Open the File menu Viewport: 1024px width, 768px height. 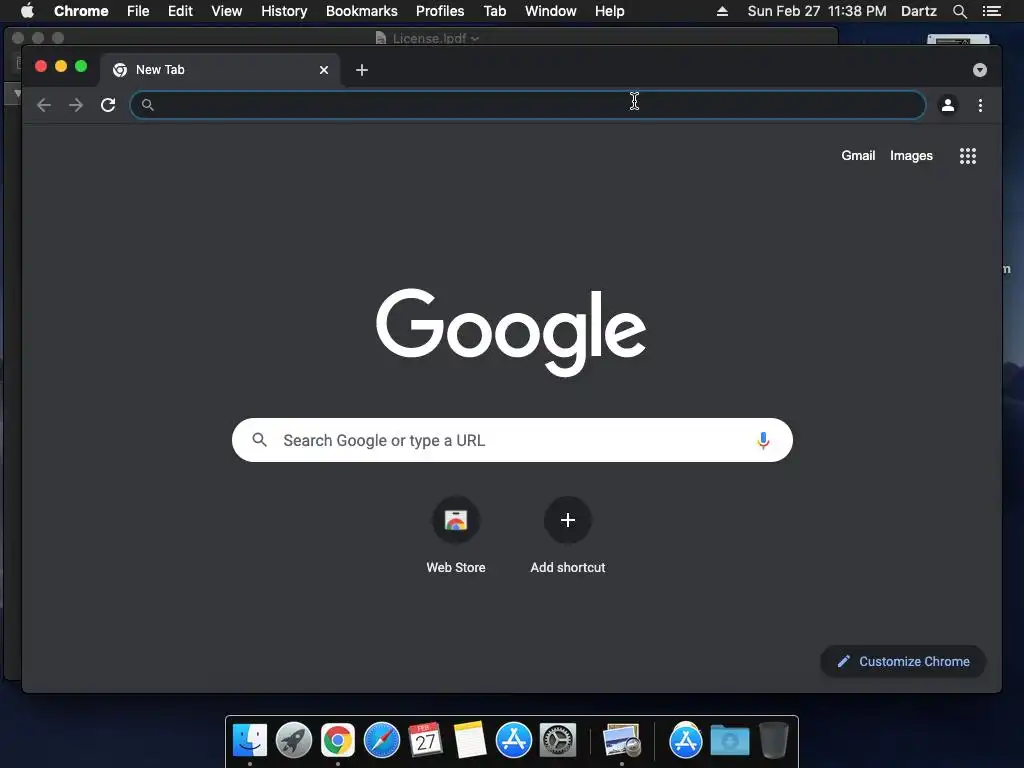pyautogui.click(x=138, y=11)
